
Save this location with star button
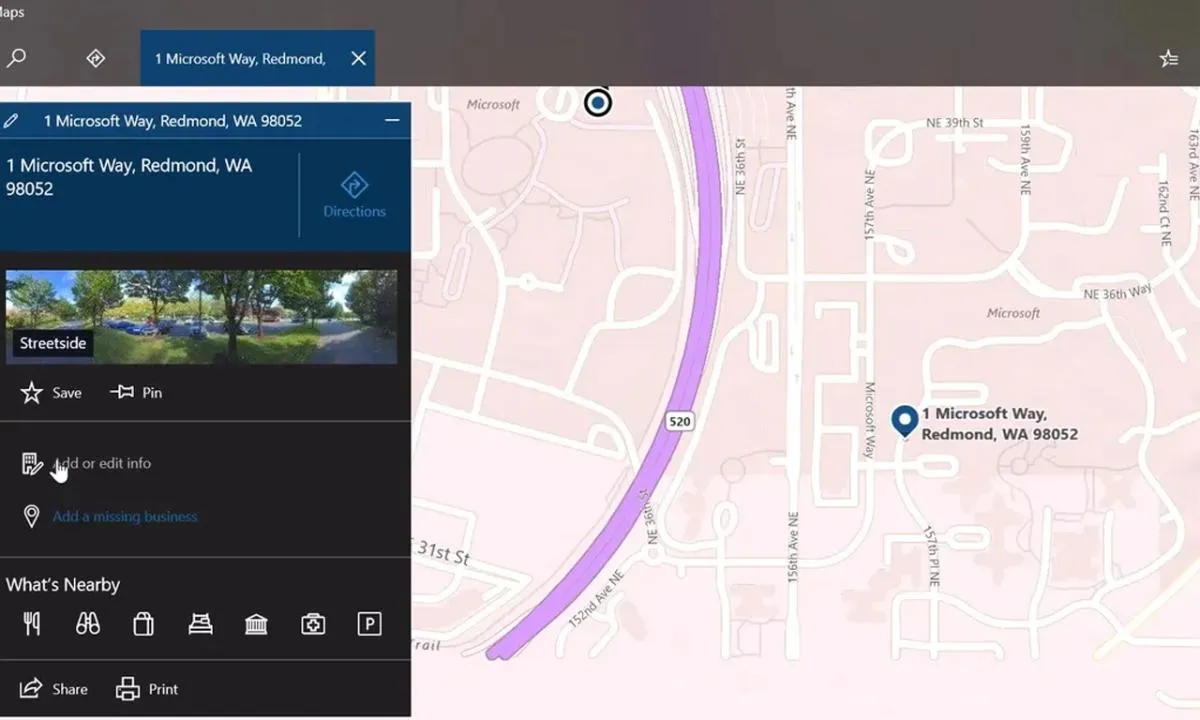(x=51, y=393)
